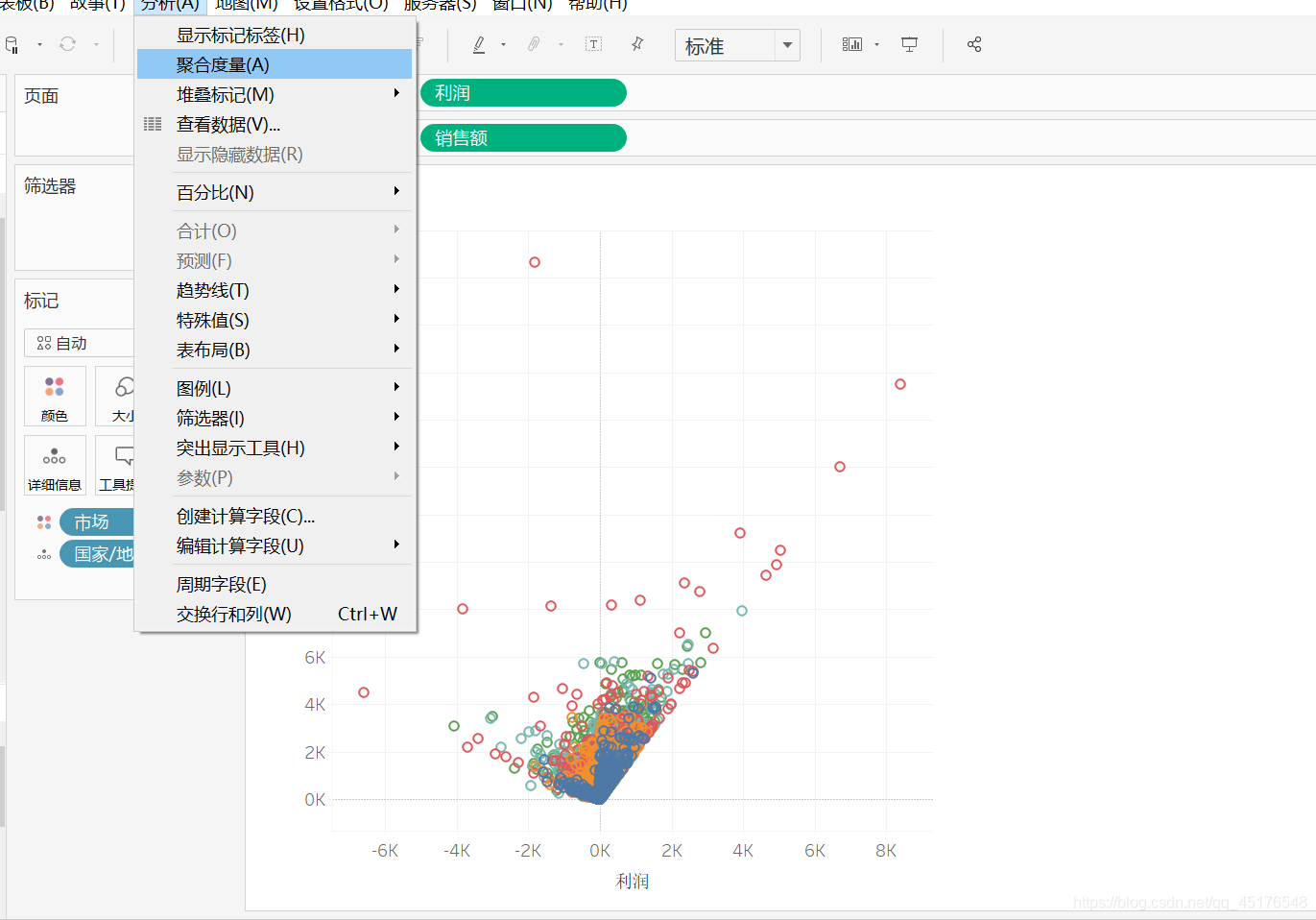Screen dimensions: 1316x920
Task: Open the 设置格式(O) menu bar item
Action: click(341, 5)
